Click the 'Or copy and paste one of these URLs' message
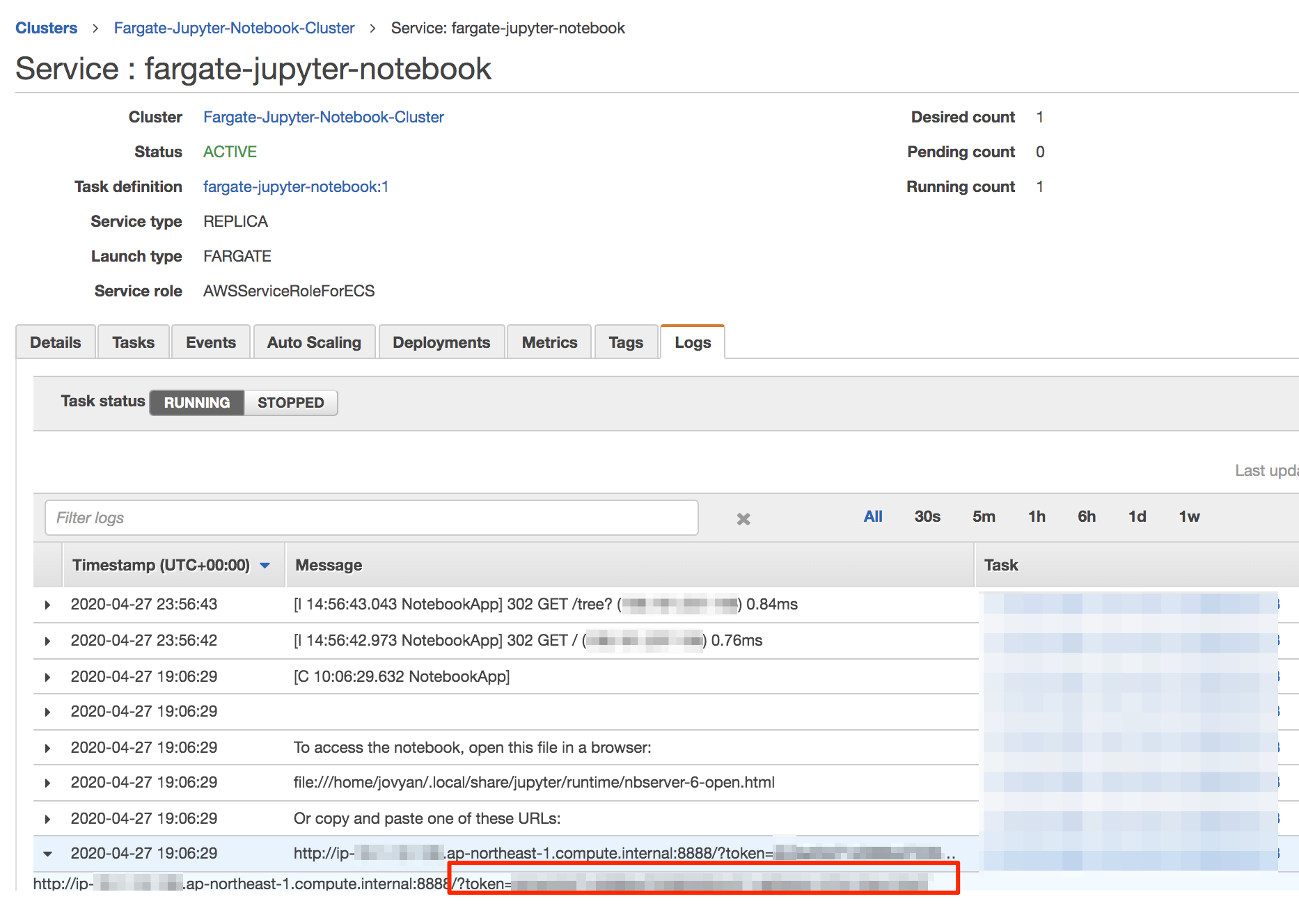Viewport: 1299px width, 924px height. coord(427,818)
